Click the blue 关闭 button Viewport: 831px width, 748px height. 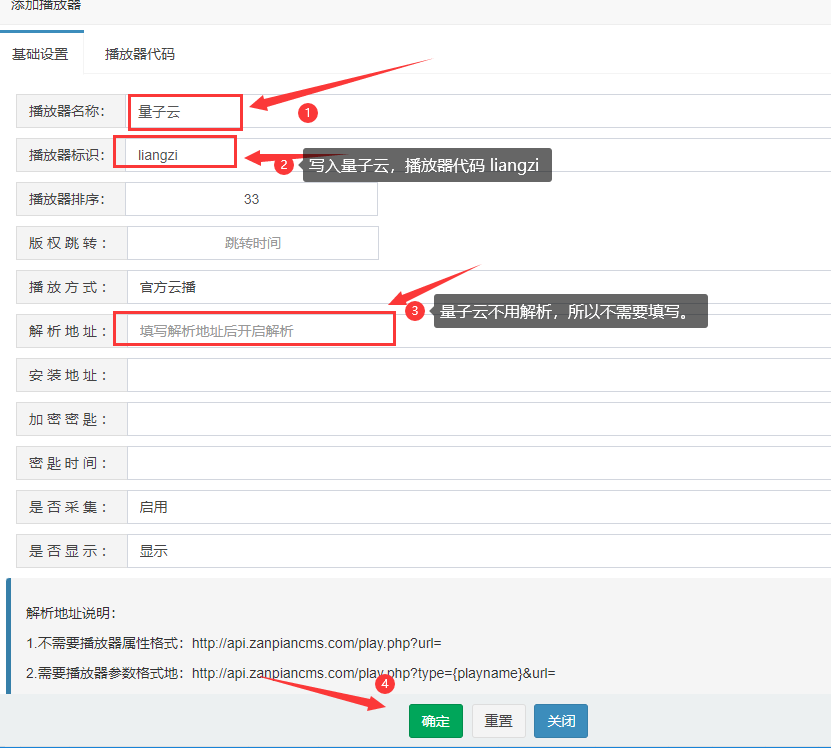coord(560,721)
